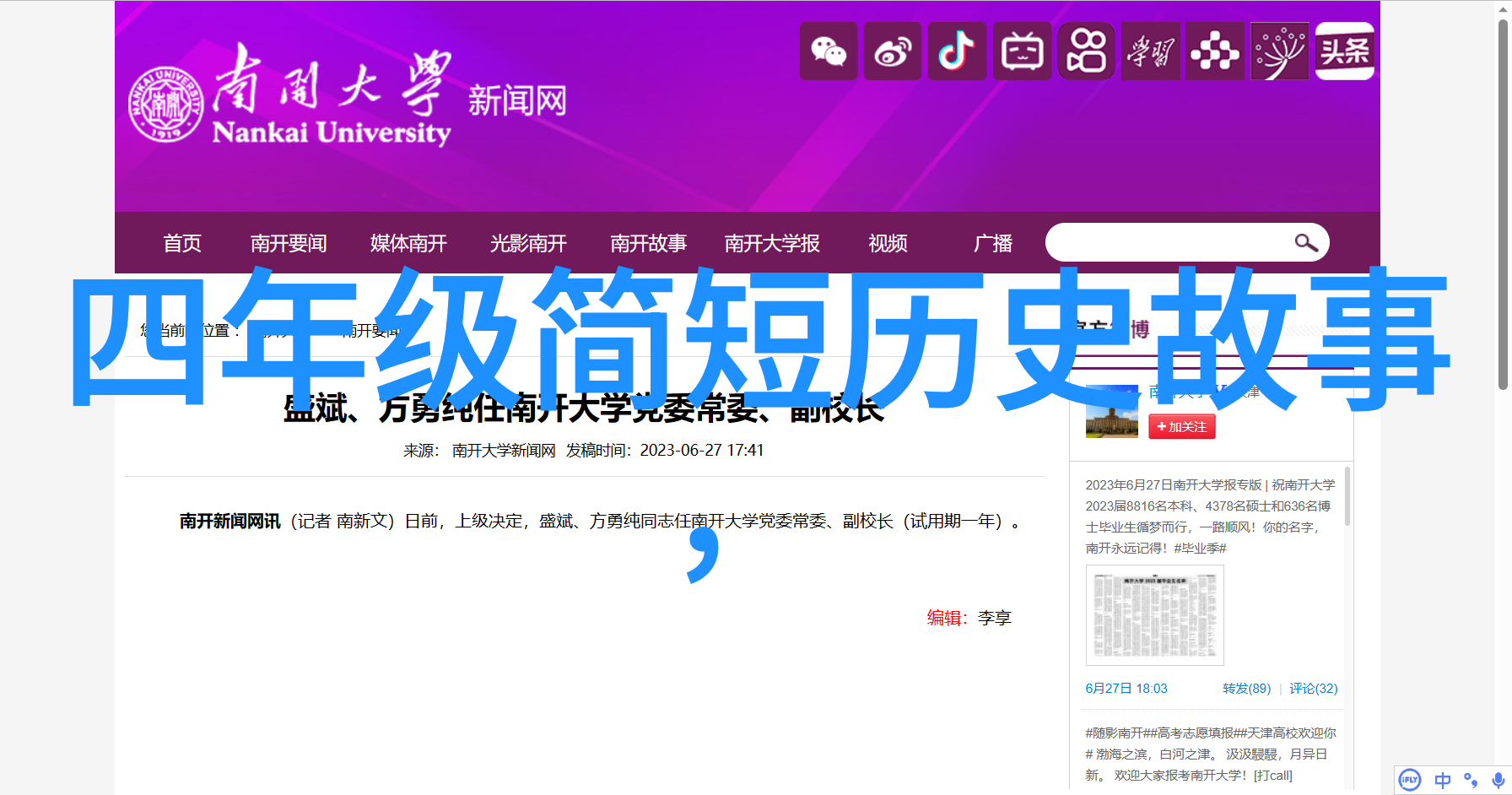Click the newspaper thumbnail in Weibo feed
1512x795 pixels.
[x=1154, y=615]
